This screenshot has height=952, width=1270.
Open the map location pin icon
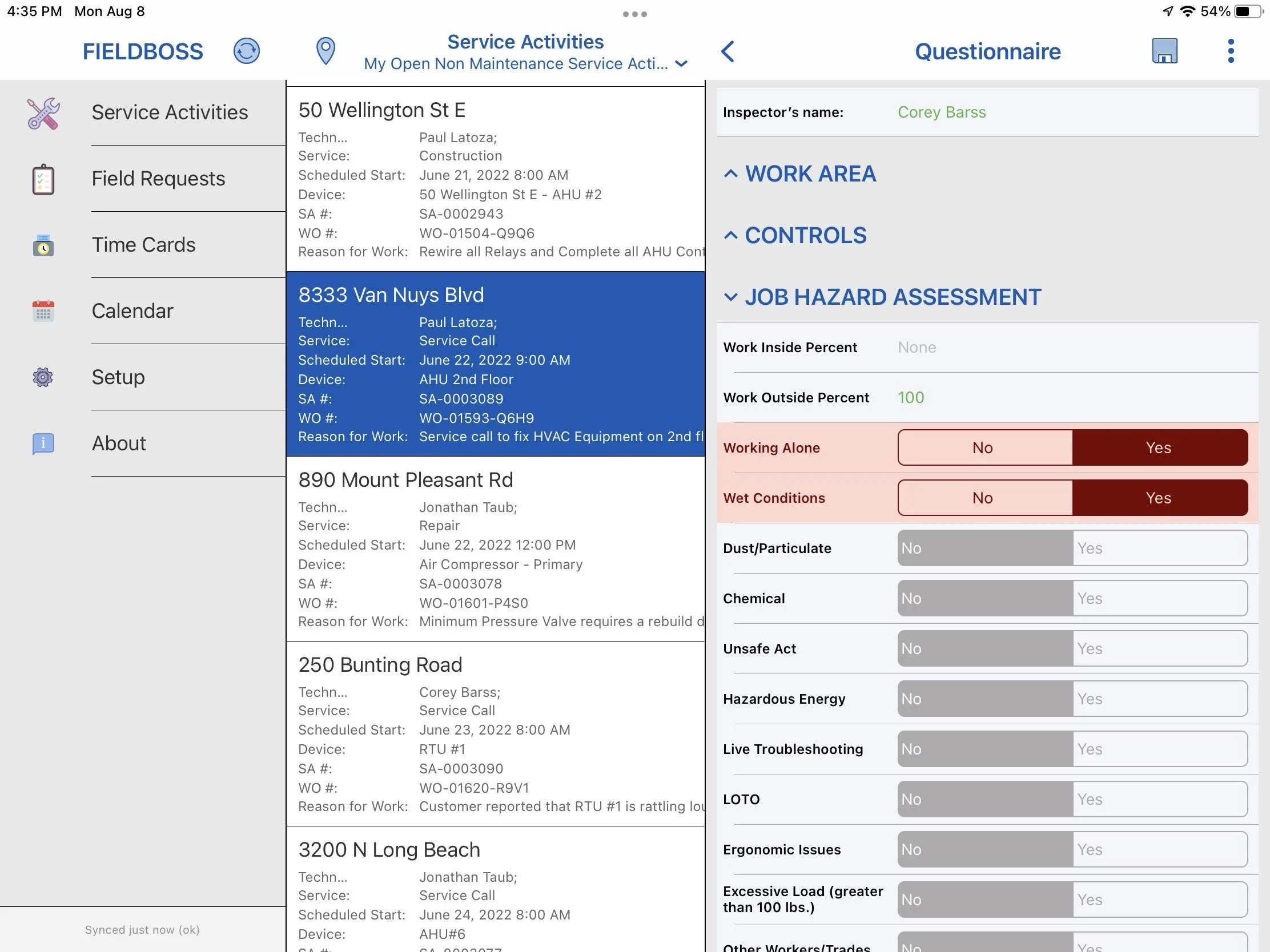325,51
